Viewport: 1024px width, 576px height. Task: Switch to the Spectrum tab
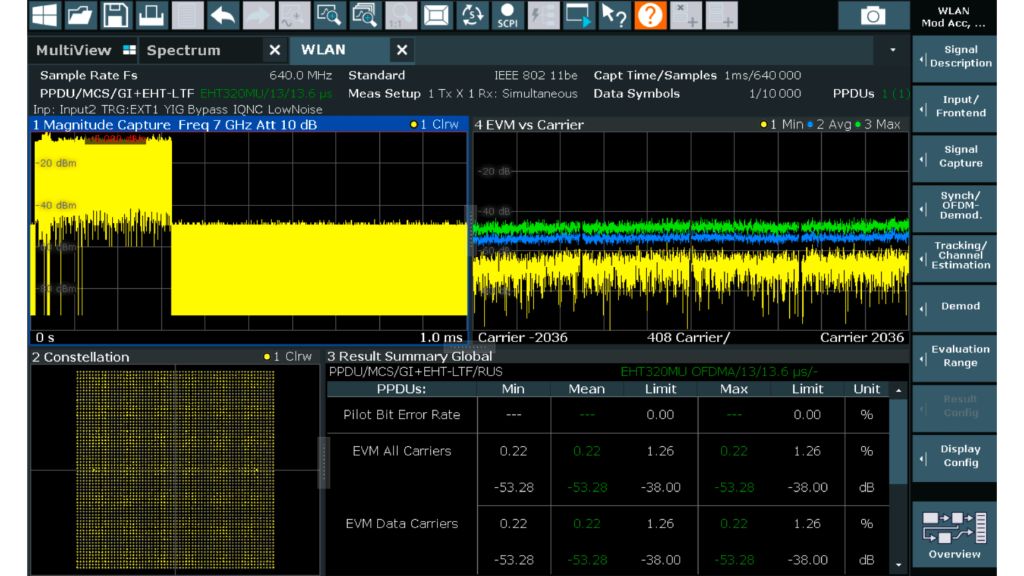[183, 50]
